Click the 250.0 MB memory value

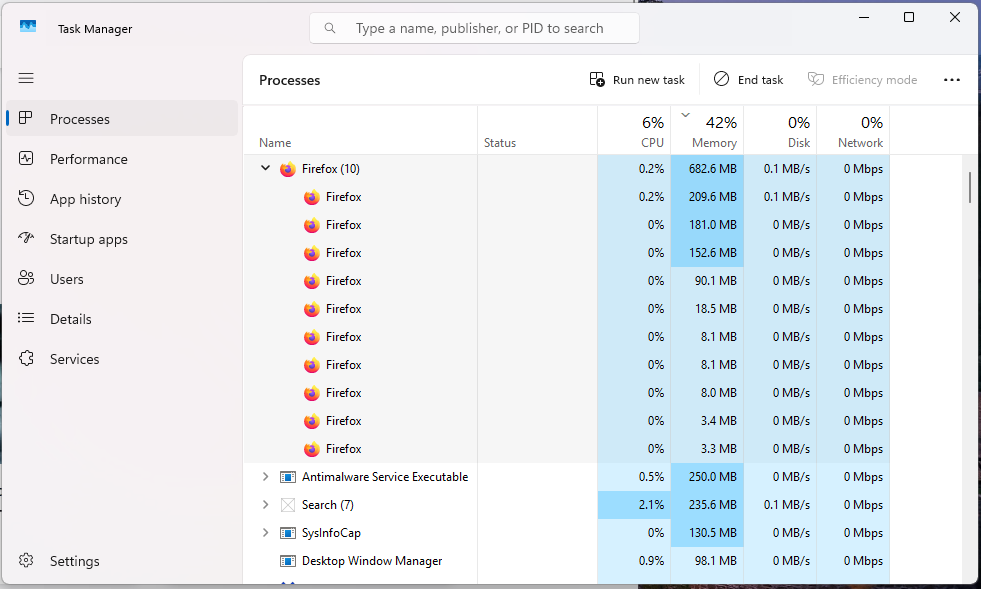click(x=713, y=477)
